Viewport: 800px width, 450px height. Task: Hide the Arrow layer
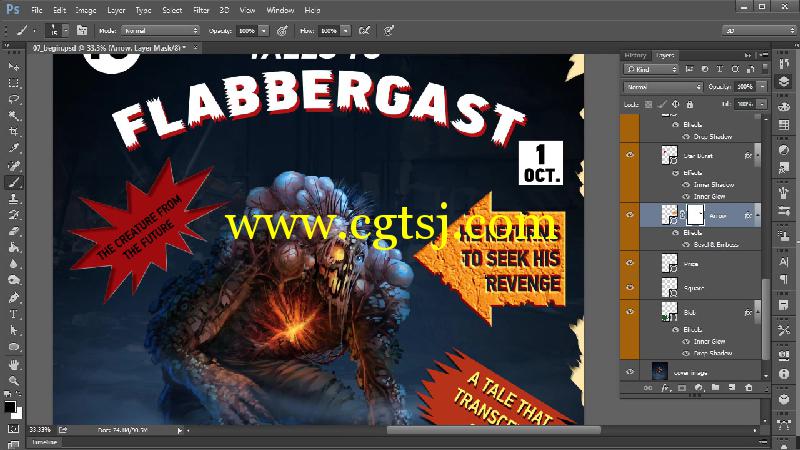pyautogui.click(x=630, y=215)
